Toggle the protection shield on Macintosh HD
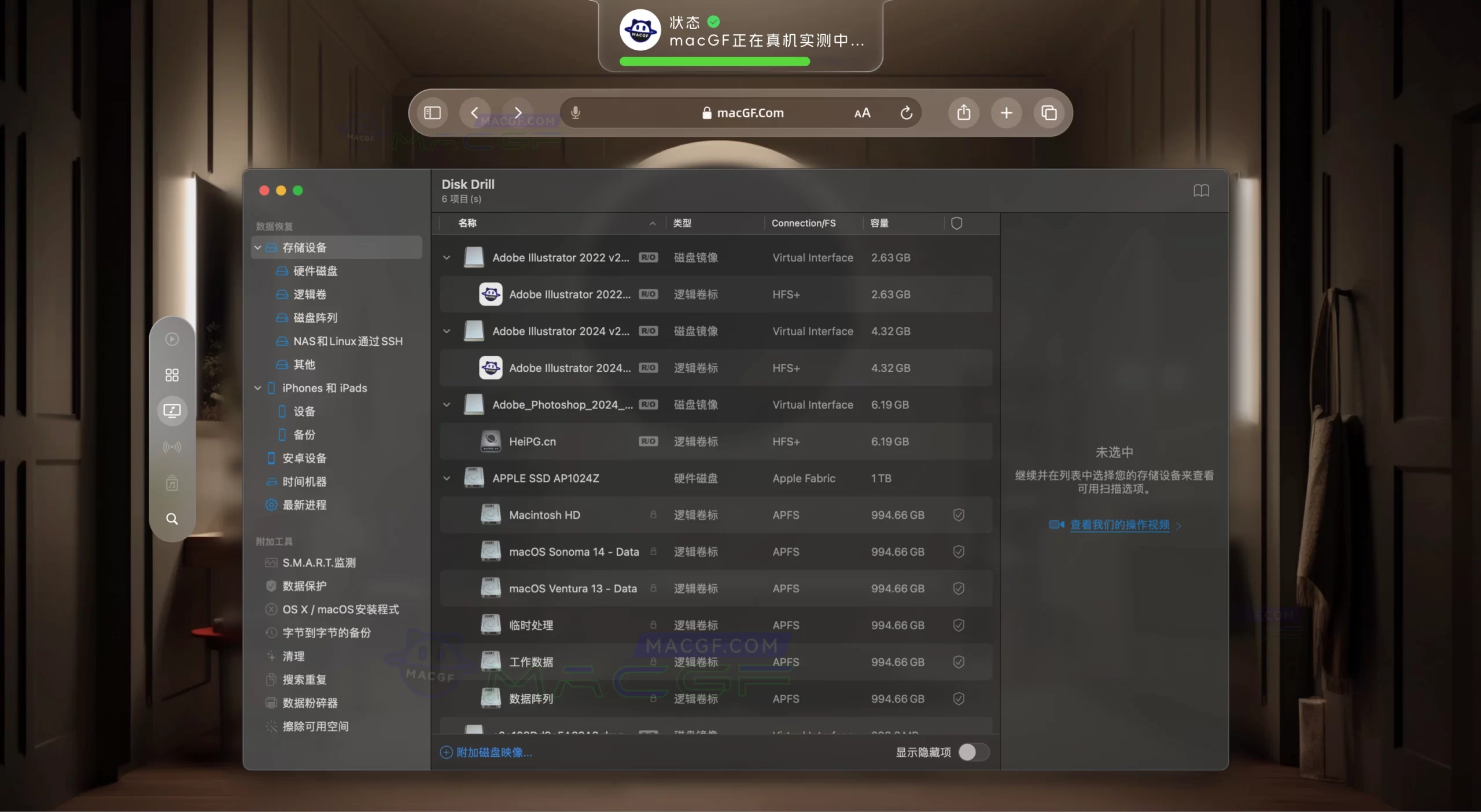This screenshot has width=1481, height=812. coord(959,515)
